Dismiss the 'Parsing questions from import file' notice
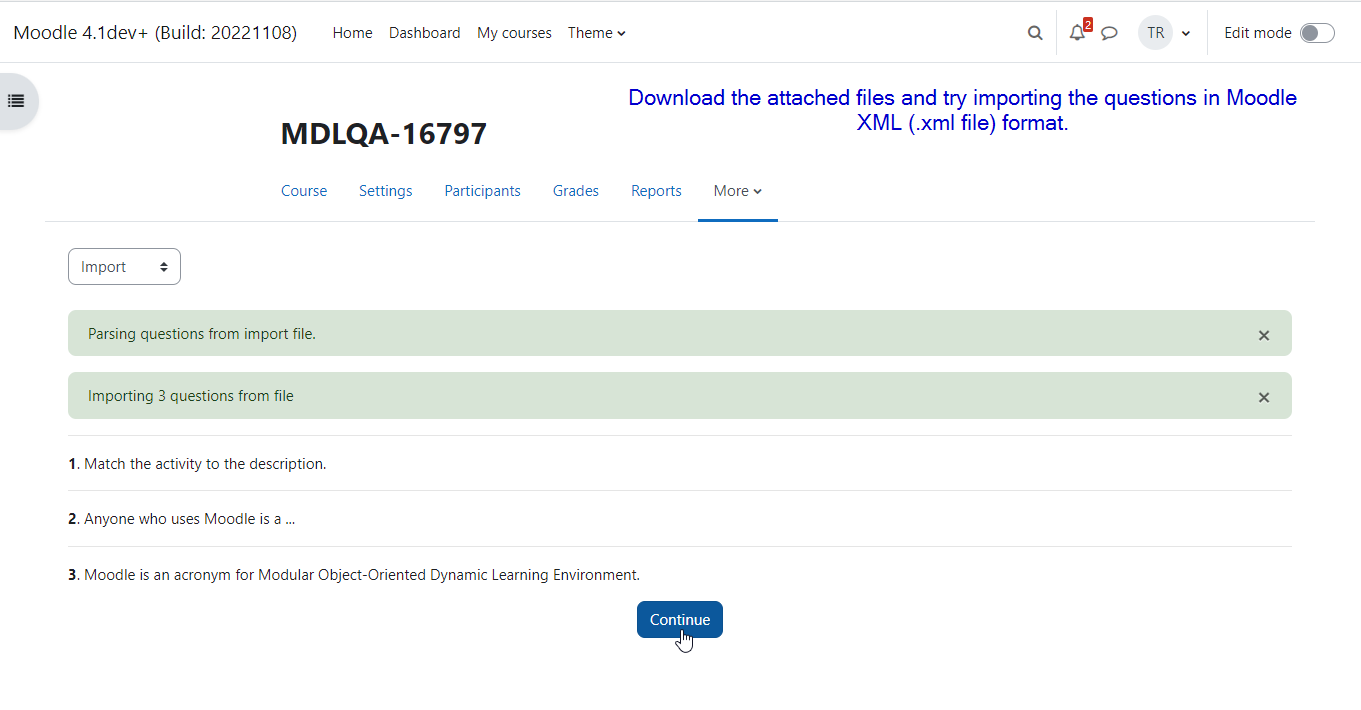 pyautogui.click(x=1264, y=335)
